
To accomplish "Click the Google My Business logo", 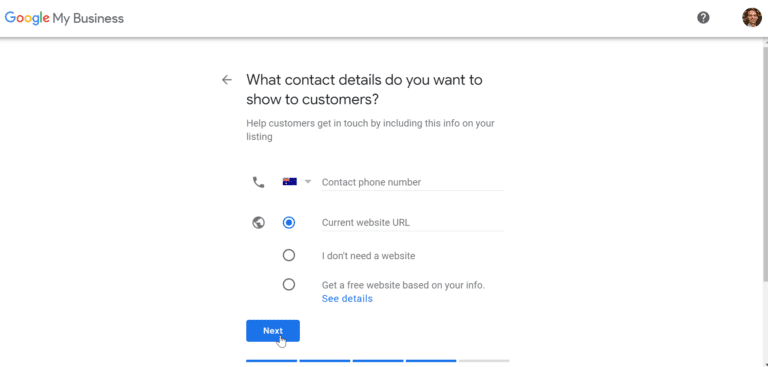I will pyautogui.click(x=64, y=19).
